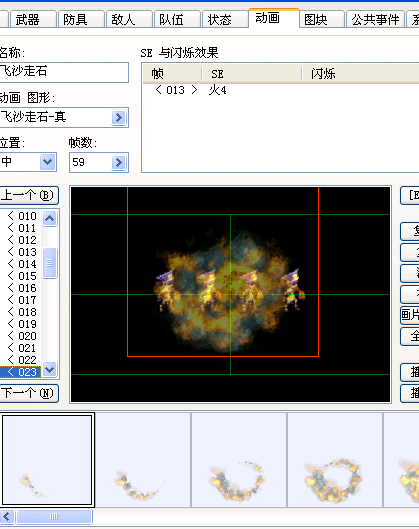Click cell strip scroll left arrow
419x529 pixels.
[x=7, y=517]
